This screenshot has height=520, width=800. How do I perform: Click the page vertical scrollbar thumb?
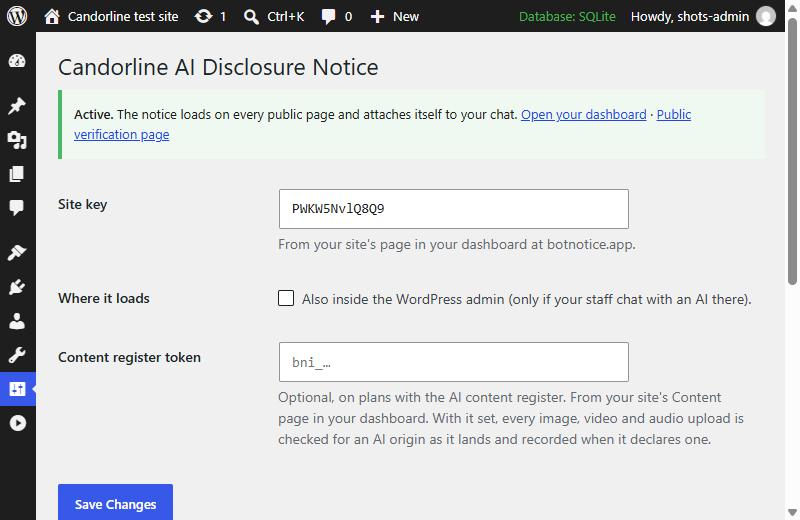click(x=792, y=151)
